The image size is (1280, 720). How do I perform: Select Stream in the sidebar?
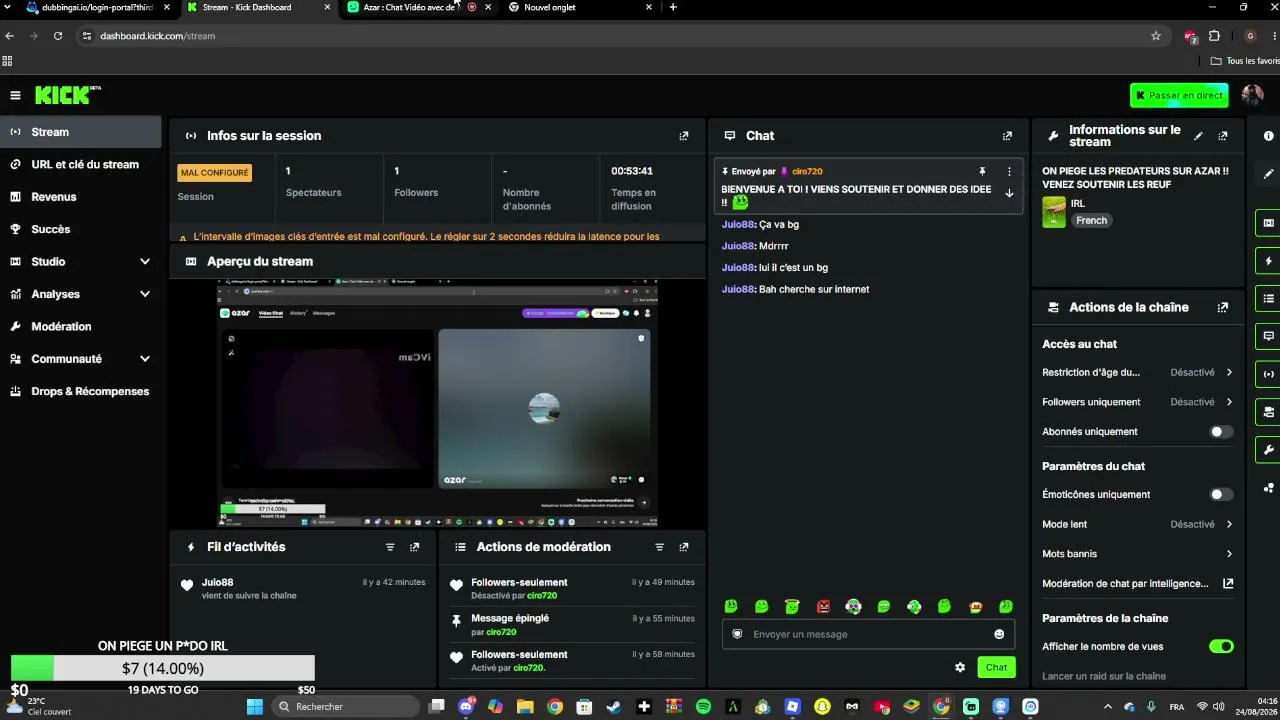80,132
